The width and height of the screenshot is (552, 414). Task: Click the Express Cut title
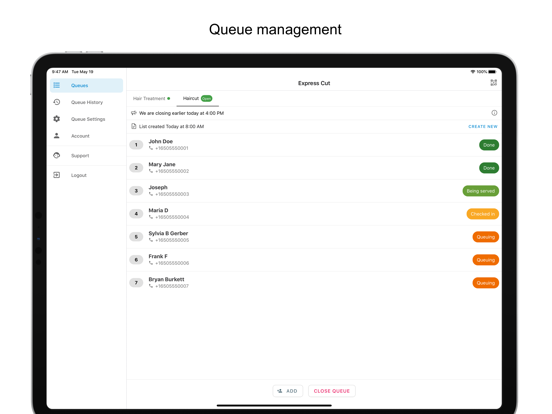314,83
